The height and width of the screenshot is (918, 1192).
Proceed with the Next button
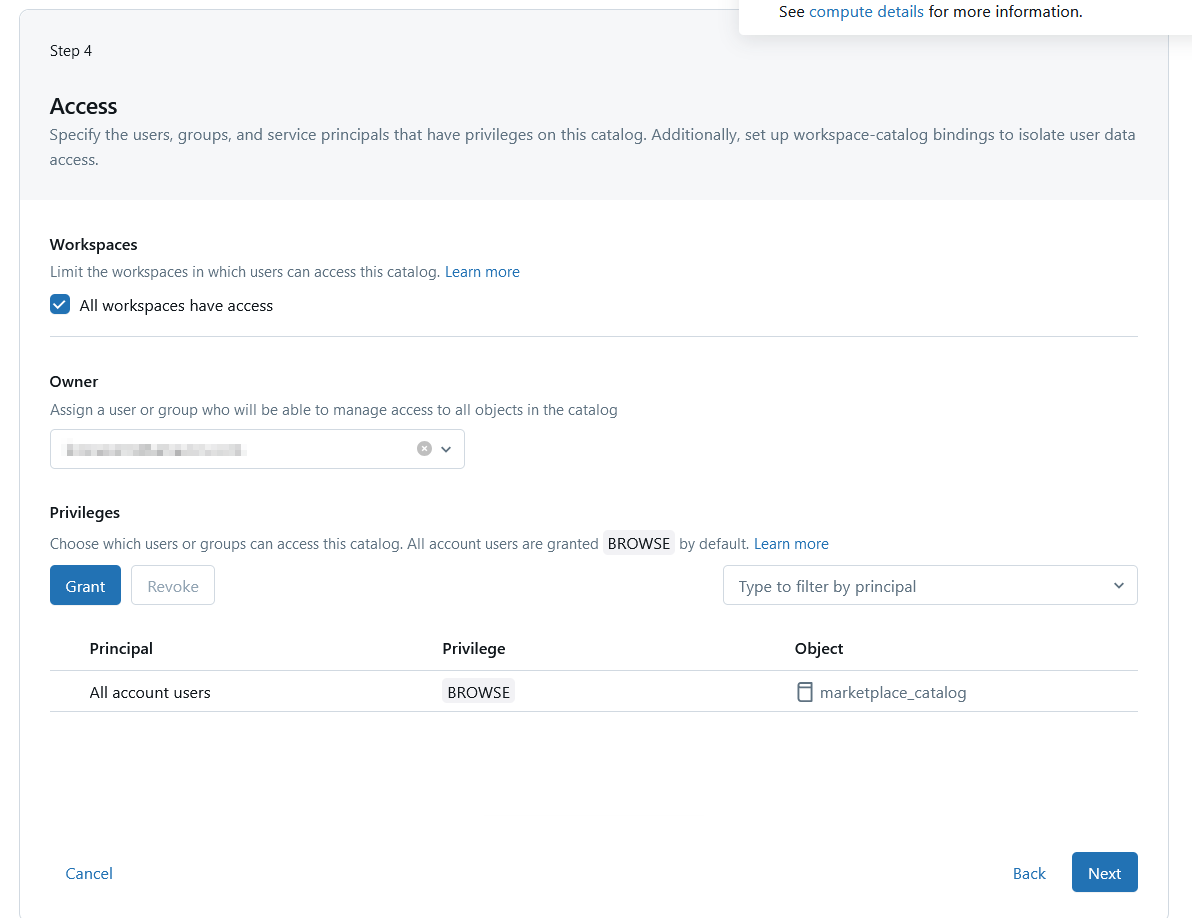tap(1104, 873)
